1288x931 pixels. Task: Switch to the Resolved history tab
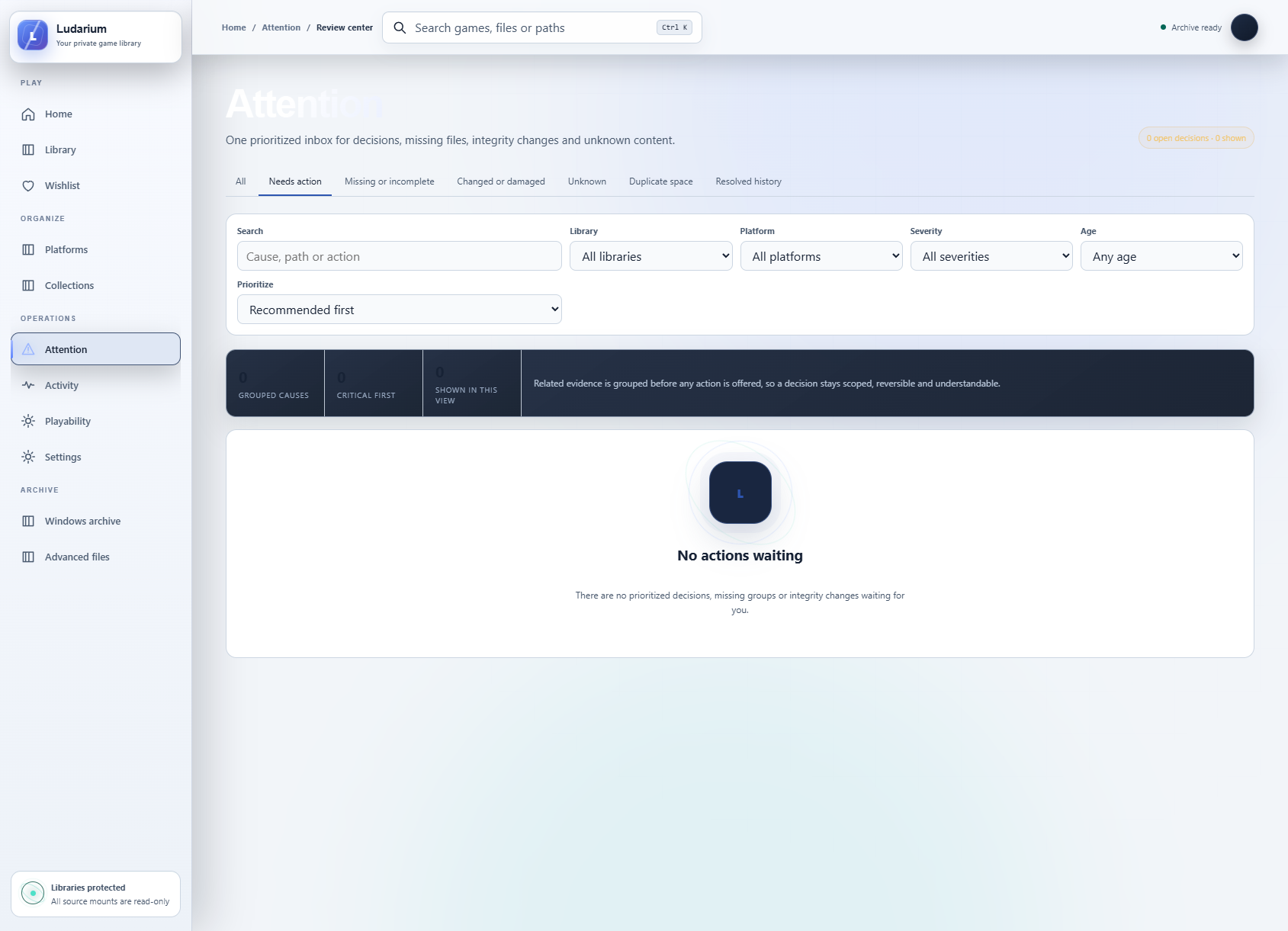[x=749, y=181]
